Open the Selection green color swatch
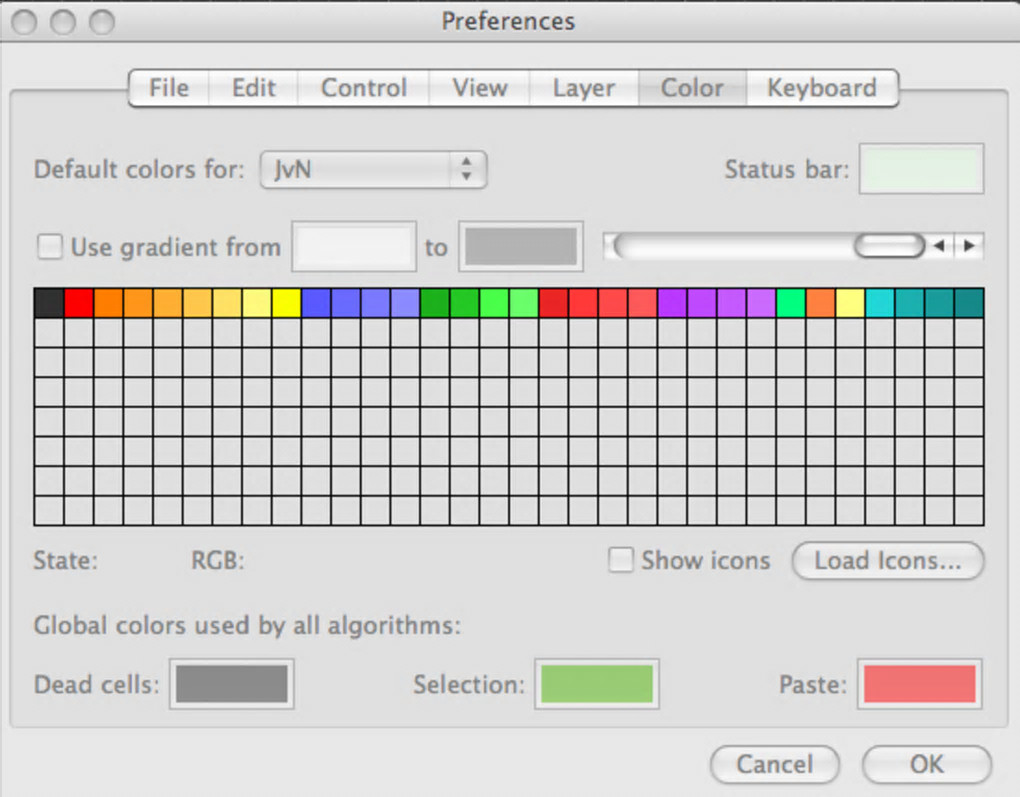This screenshot has height=797, width=1020. pyautogui.click(x=597, y=684)
